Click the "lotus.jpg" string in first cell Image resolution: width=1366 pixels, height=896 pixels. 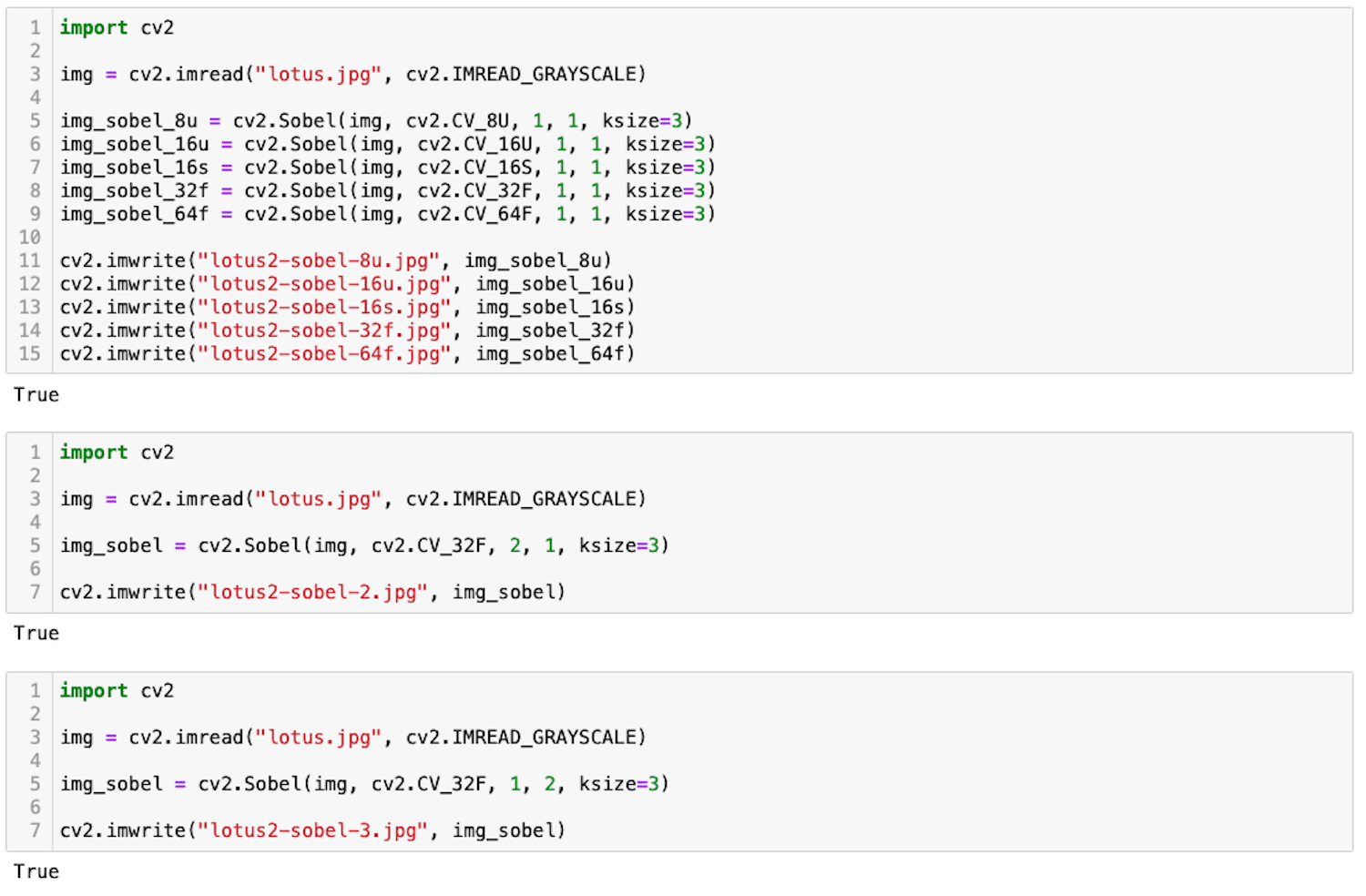click(x=318, y=74)
